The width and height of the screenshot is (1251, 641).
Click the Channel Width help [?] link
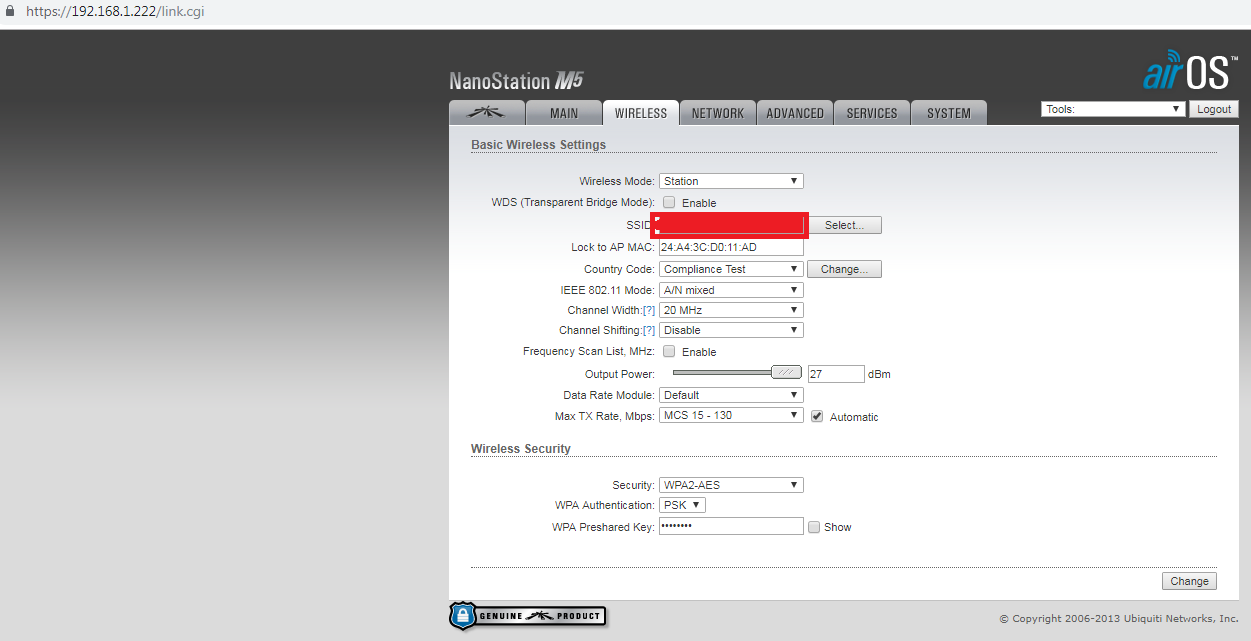[x=649, y=311]
